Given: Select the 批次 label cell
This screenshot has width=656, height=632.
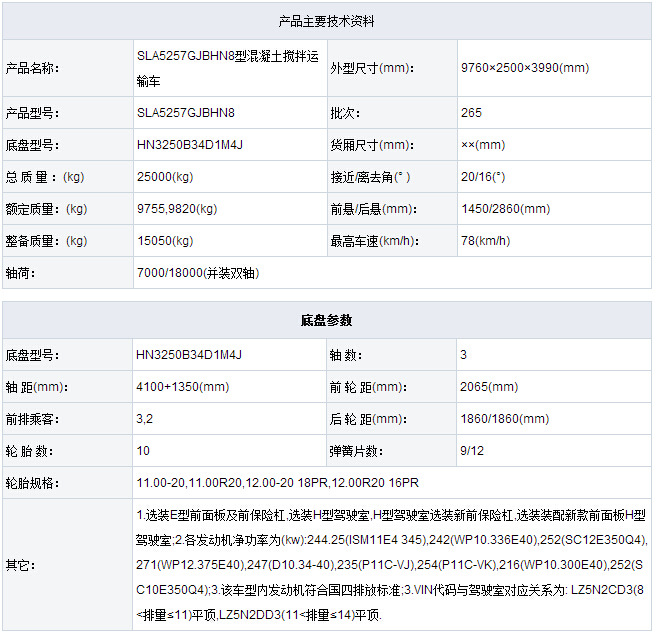Looking at the screenshot, I should pyautogui.click(x=345, y=113).
